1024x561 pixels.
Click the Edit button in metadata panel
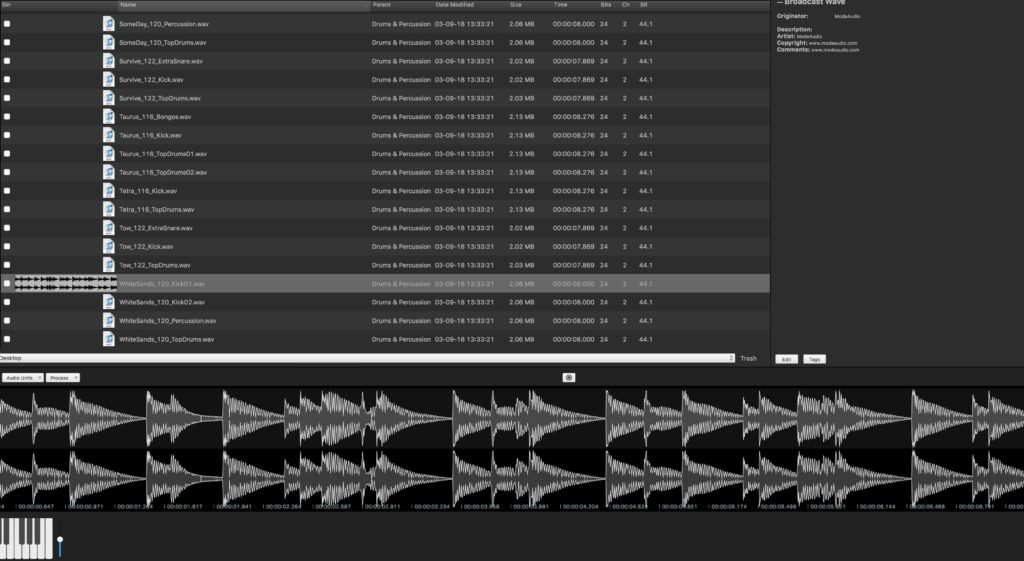pos(786,359)
